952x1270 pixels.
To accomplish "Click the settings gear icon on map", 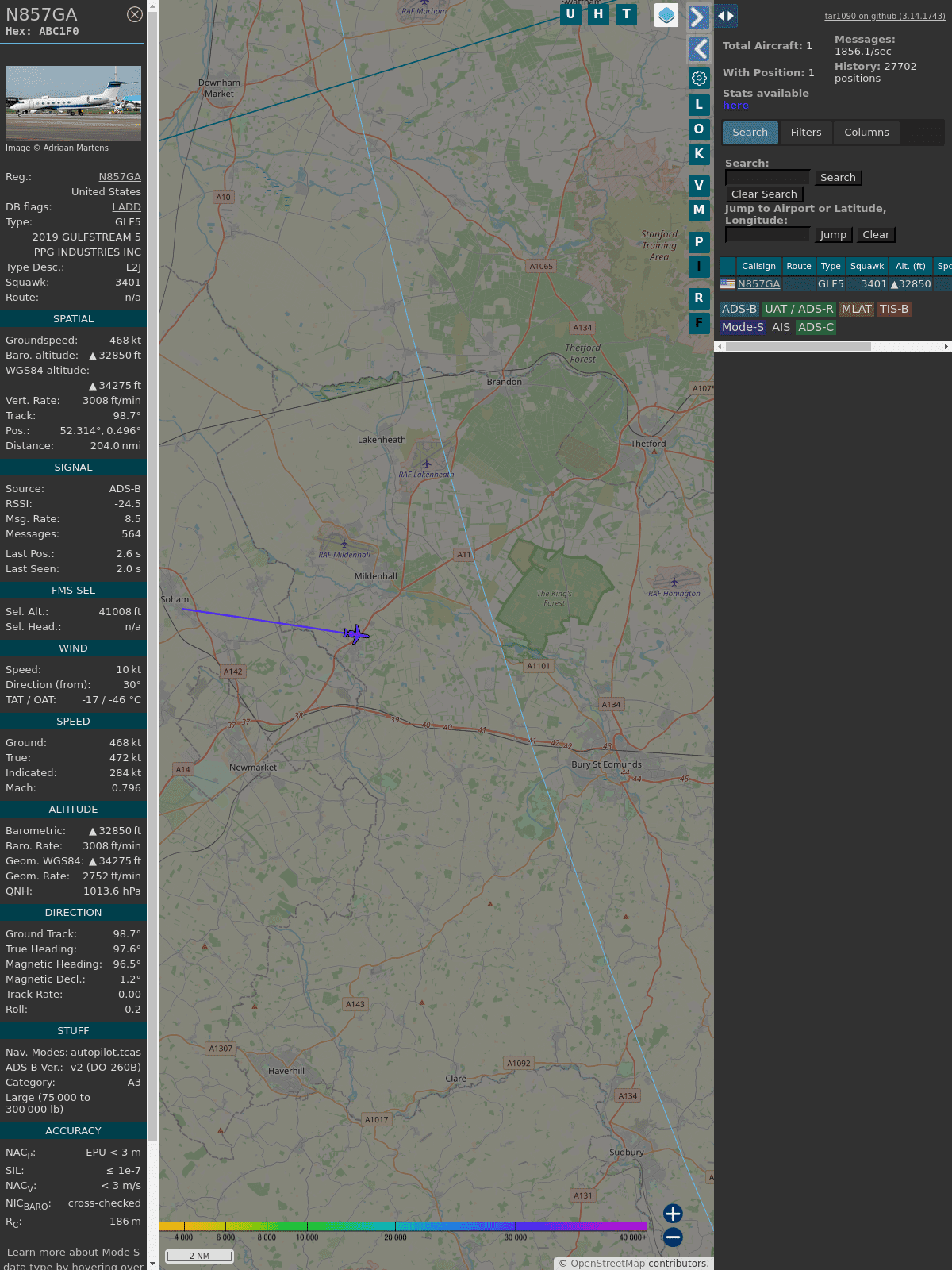I will click(x=699, y=78).
